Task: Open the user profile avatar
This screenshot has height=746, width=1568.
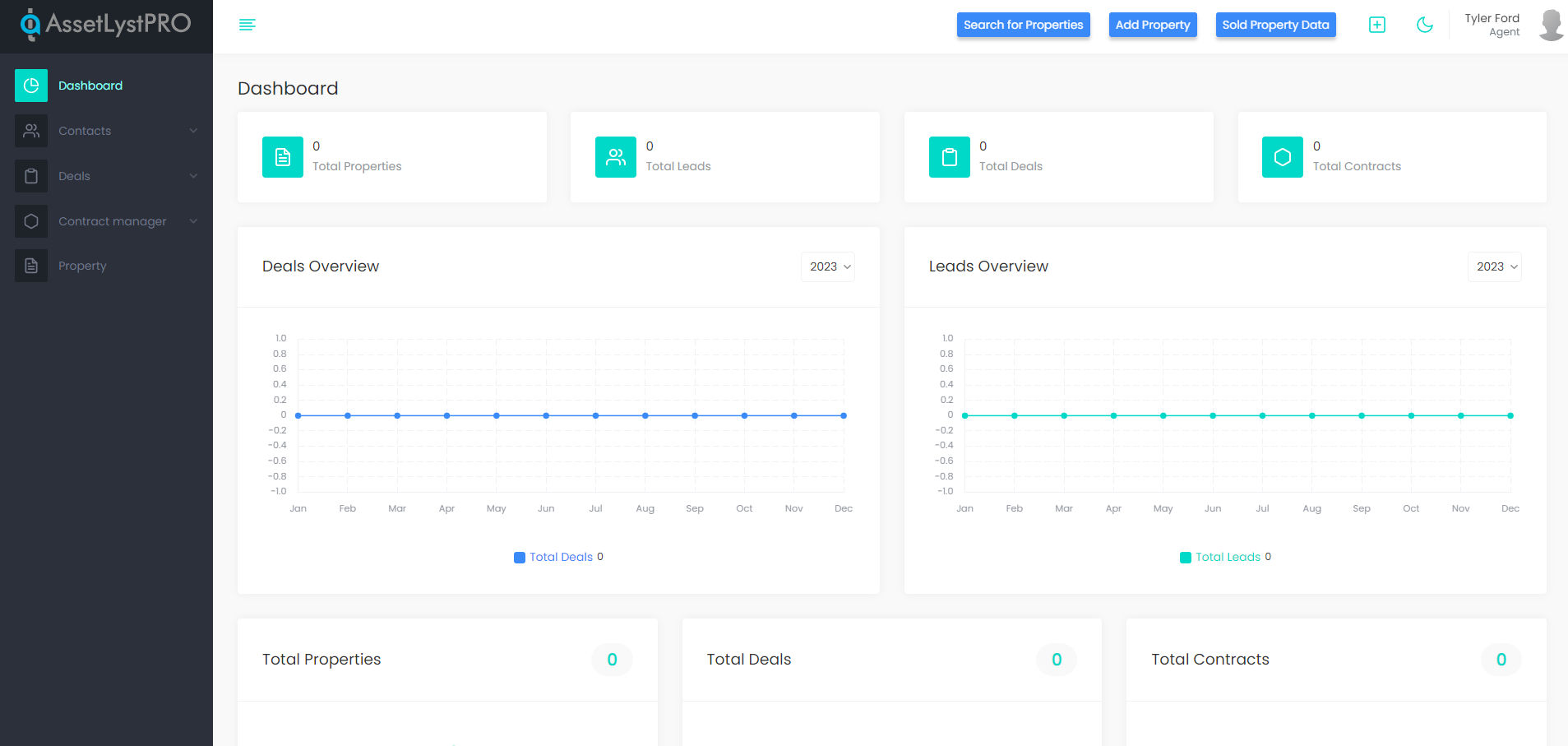Action: pos(1551,25)
